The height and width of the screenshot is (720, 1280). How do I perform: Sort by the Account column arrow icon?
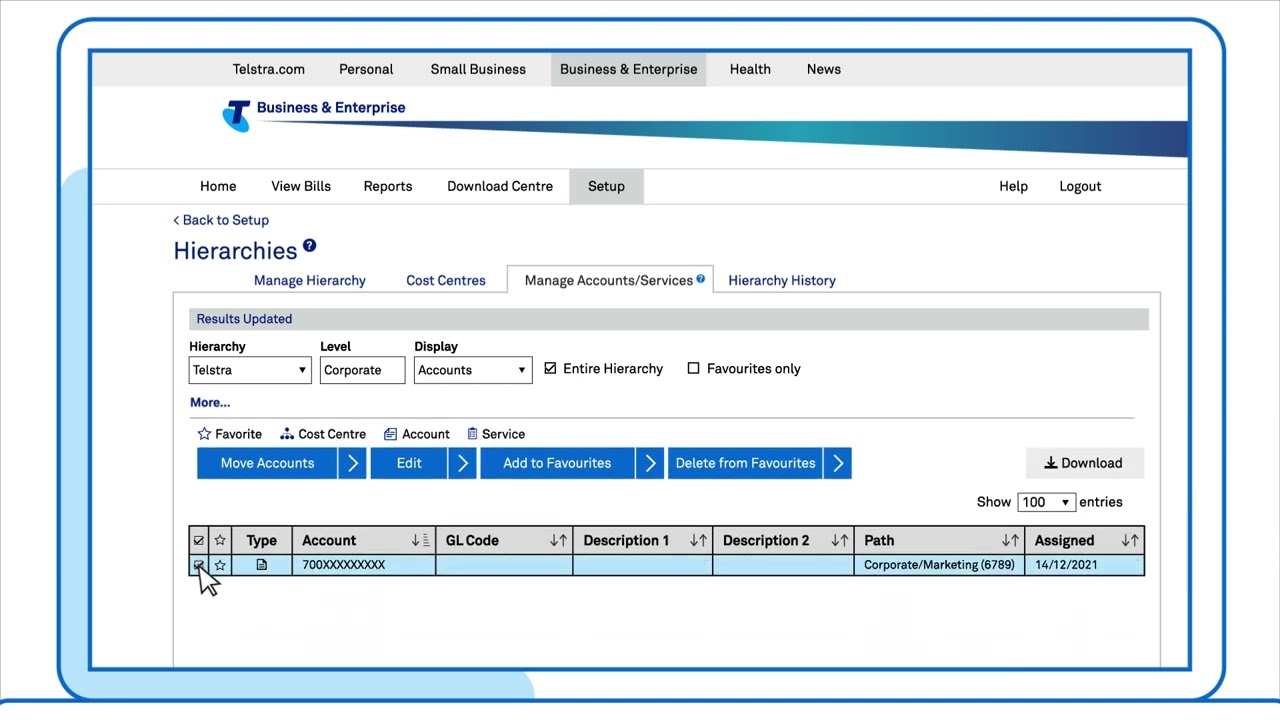click(420, 540)
